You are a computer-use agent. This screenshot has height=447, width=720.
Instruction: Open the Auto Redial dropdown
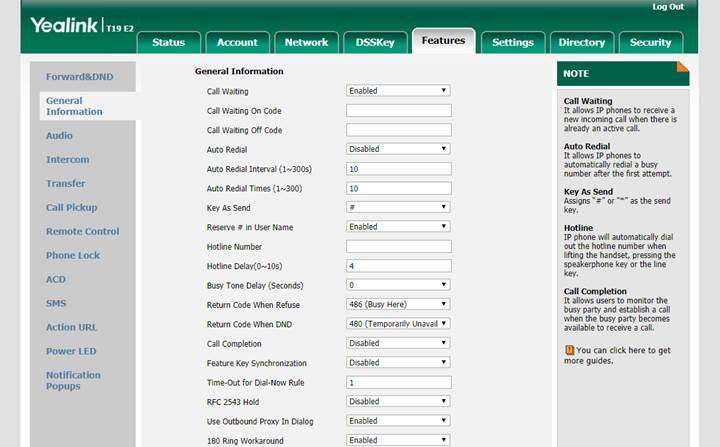pyautogui.click(x=398, y=149)
